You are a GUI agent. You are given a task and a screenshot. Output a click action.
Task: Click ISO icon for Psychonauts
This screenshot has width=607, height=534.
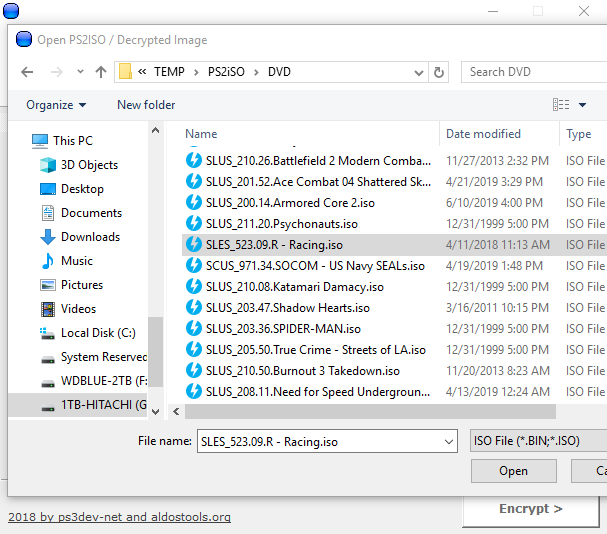click(x=194, y=223)
